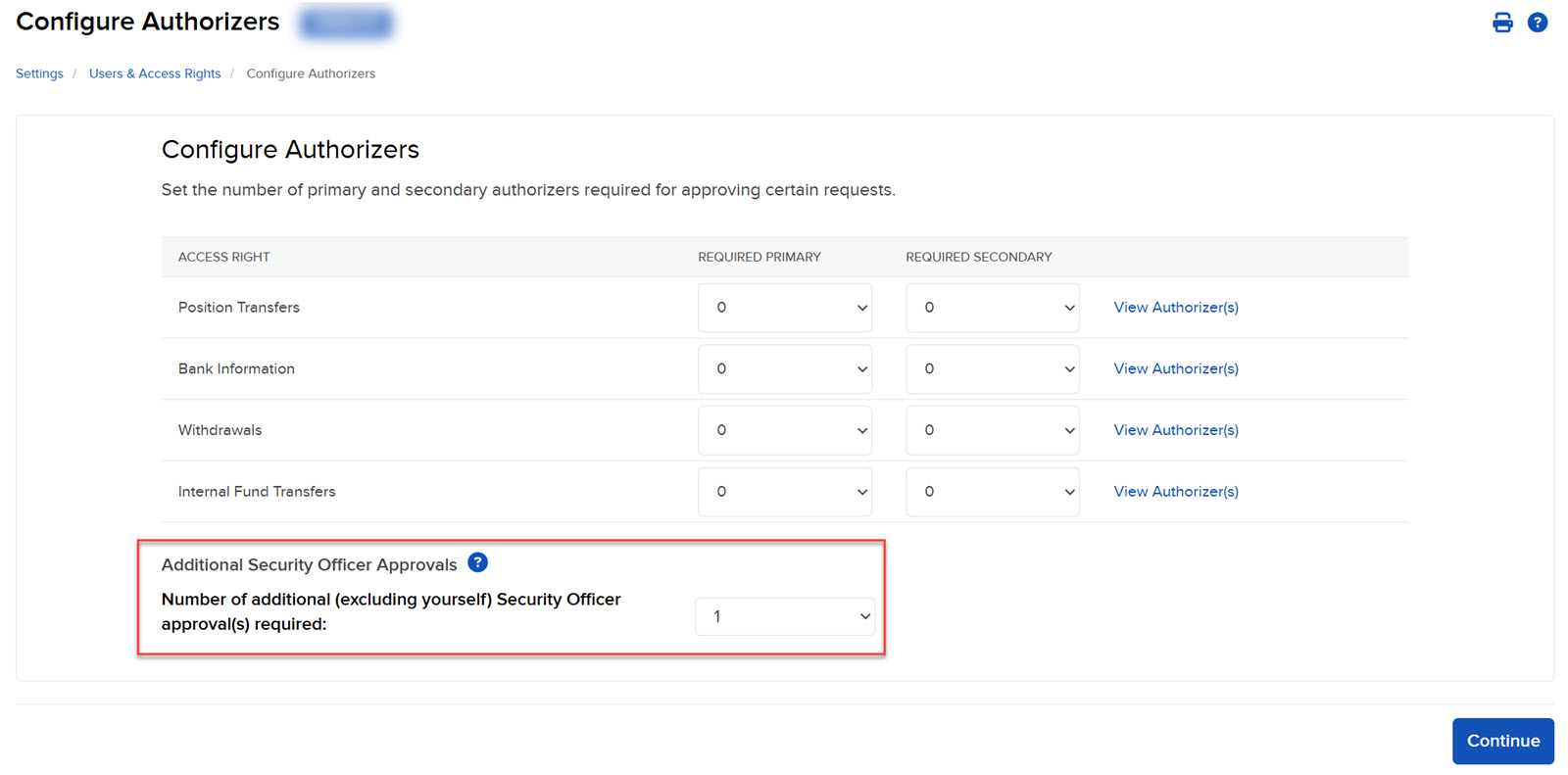
Task: Click the Continue button
Action: pos(1503,741)
